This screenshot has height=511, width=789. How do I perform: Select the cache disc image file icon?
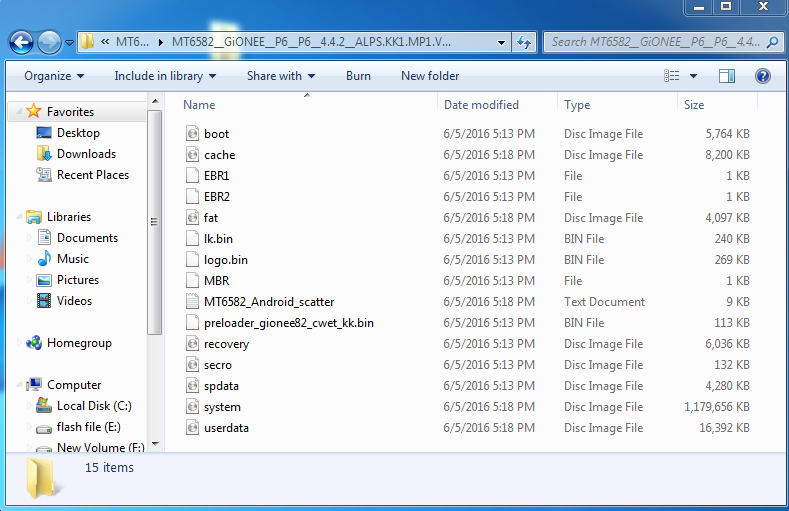[x=192, y=155]
